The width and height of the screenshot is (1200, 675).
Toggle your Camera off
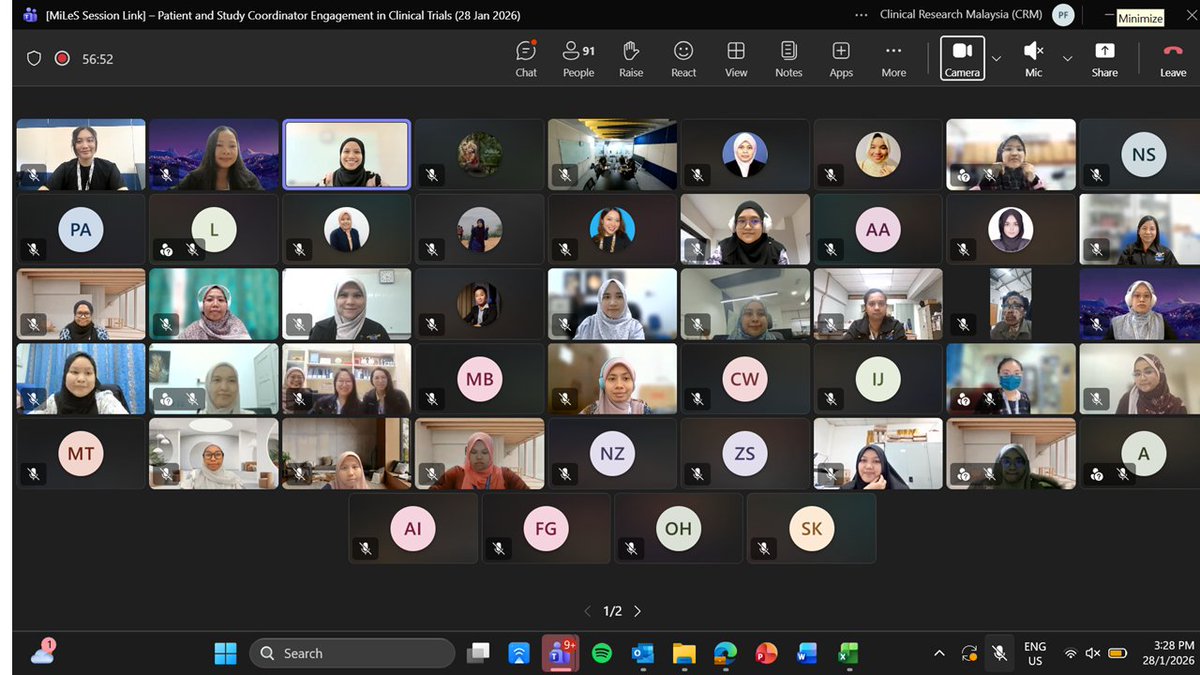[962, 58]
